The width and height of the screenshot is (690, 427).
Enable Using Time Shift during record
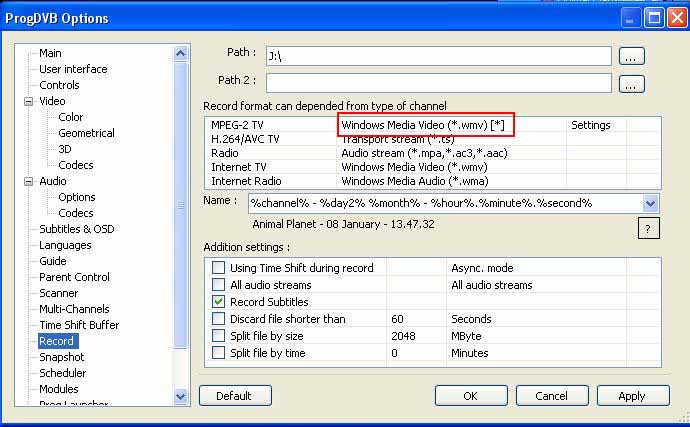click(218, 268)
